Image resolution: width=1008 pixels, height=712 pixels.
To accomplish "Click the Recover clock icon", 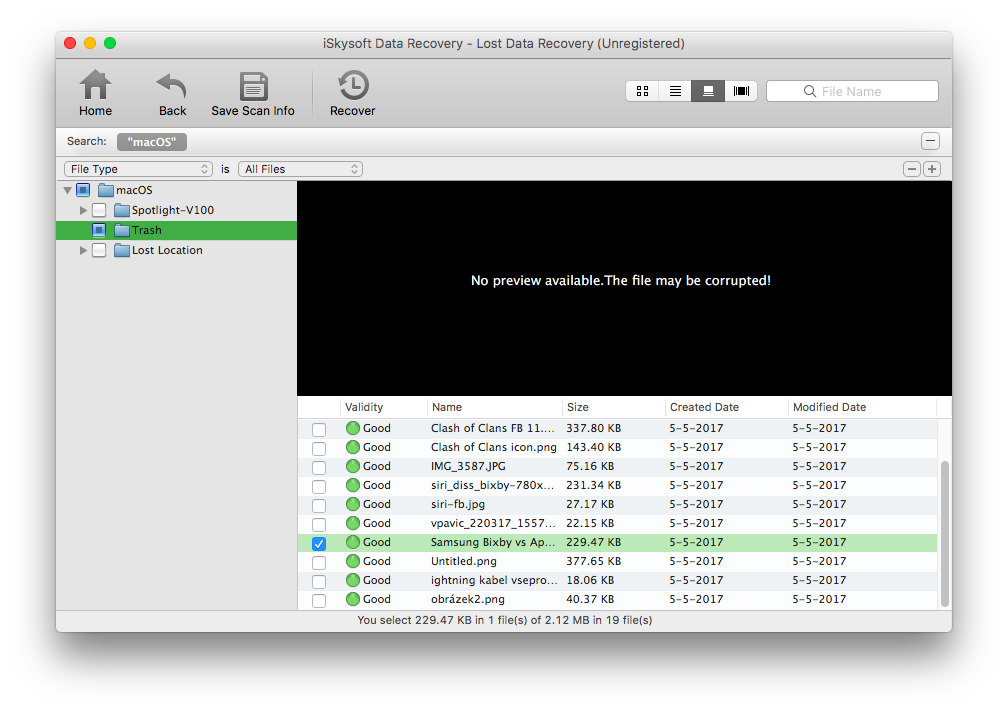I will click(353, 85).
